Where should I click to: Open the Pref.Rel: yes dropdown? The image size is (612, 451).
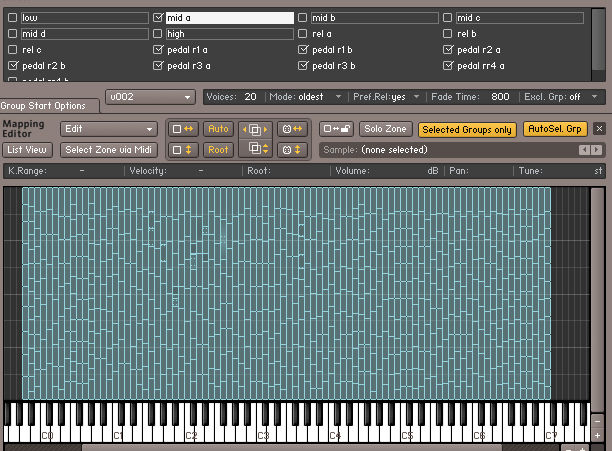point(386,97)
